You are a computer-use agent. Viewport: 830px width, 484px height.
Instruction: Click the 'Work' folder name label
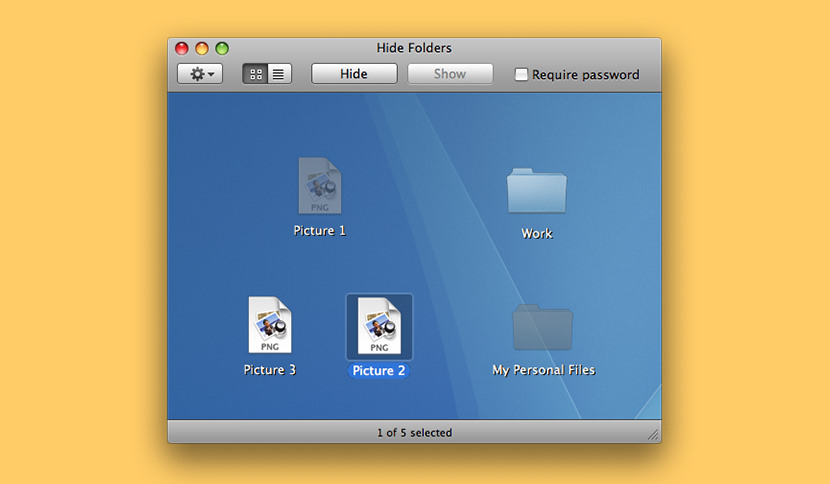tap(537, 234)
